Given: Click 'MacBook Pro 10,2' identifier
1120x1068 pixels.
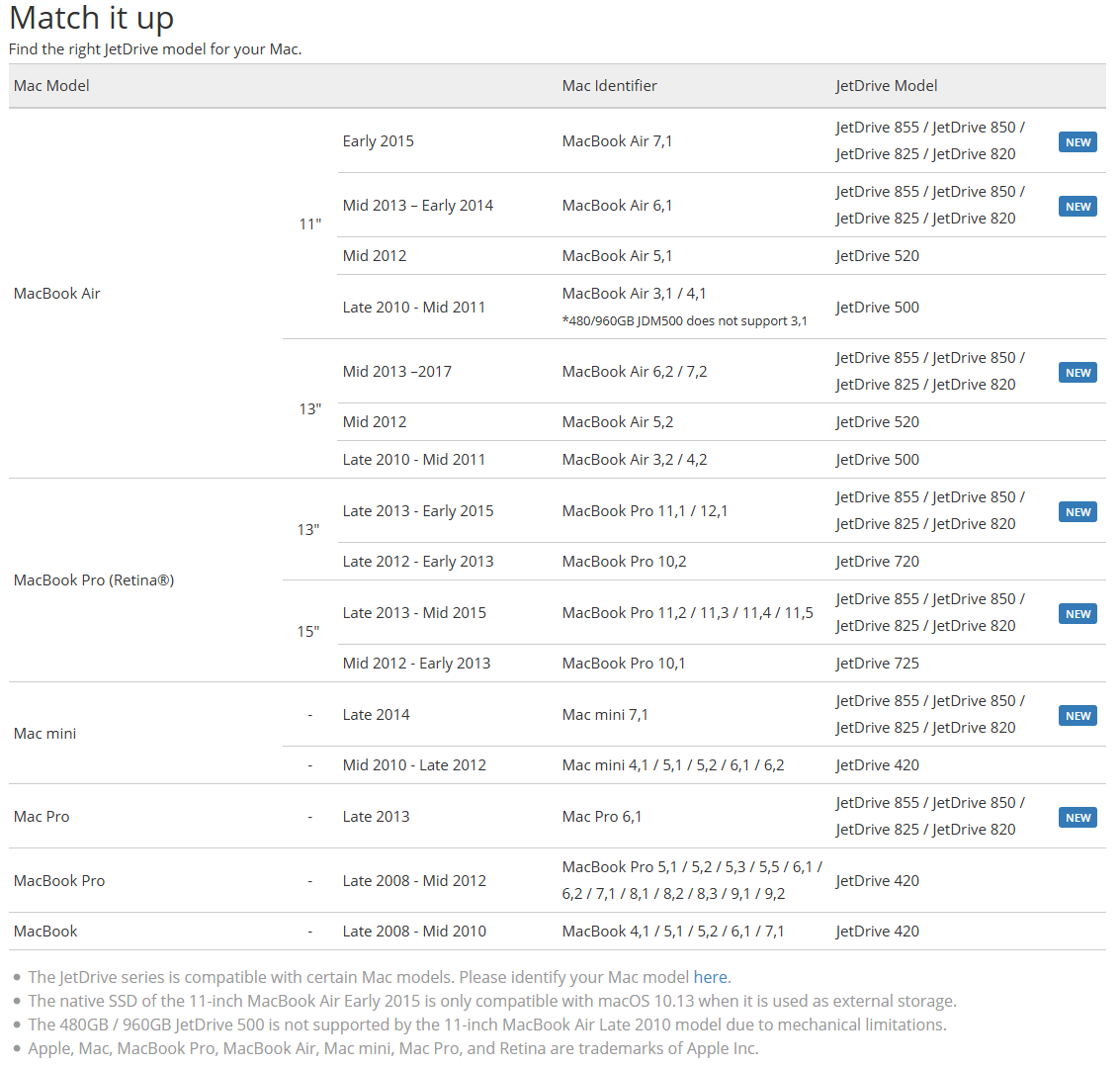Looking at the screenshot, I should [625, 562].
